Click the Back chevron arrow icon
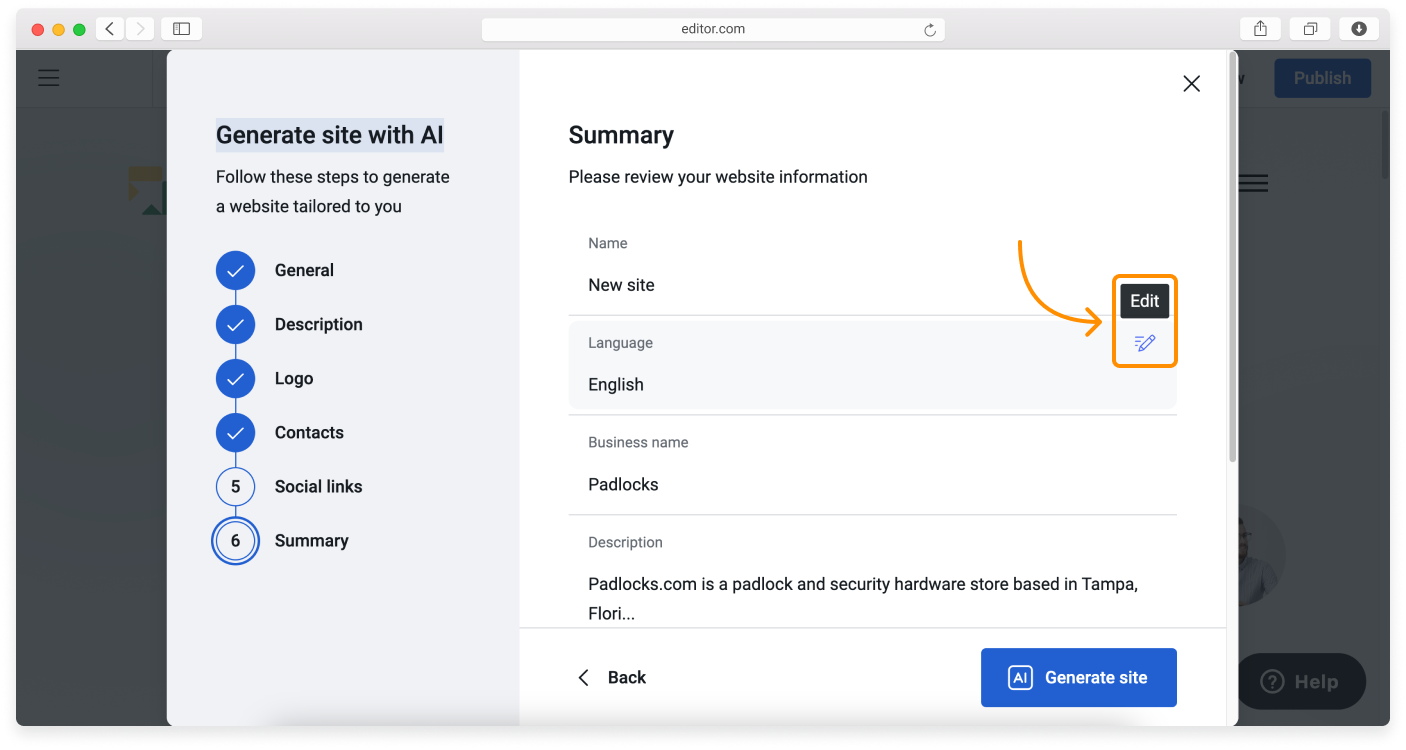Viewport: 1406px width, 750px height. point(583,677)
